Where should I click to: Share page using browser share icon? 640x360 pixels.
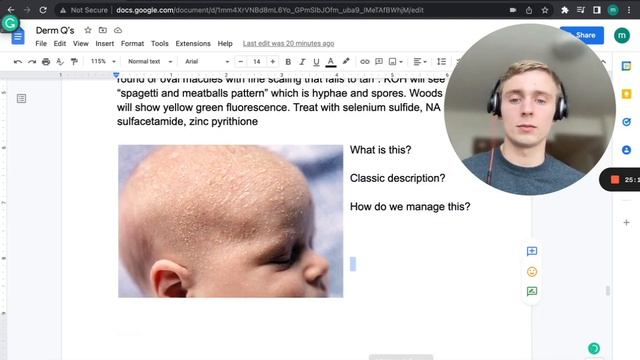click(x=529, y=10)
